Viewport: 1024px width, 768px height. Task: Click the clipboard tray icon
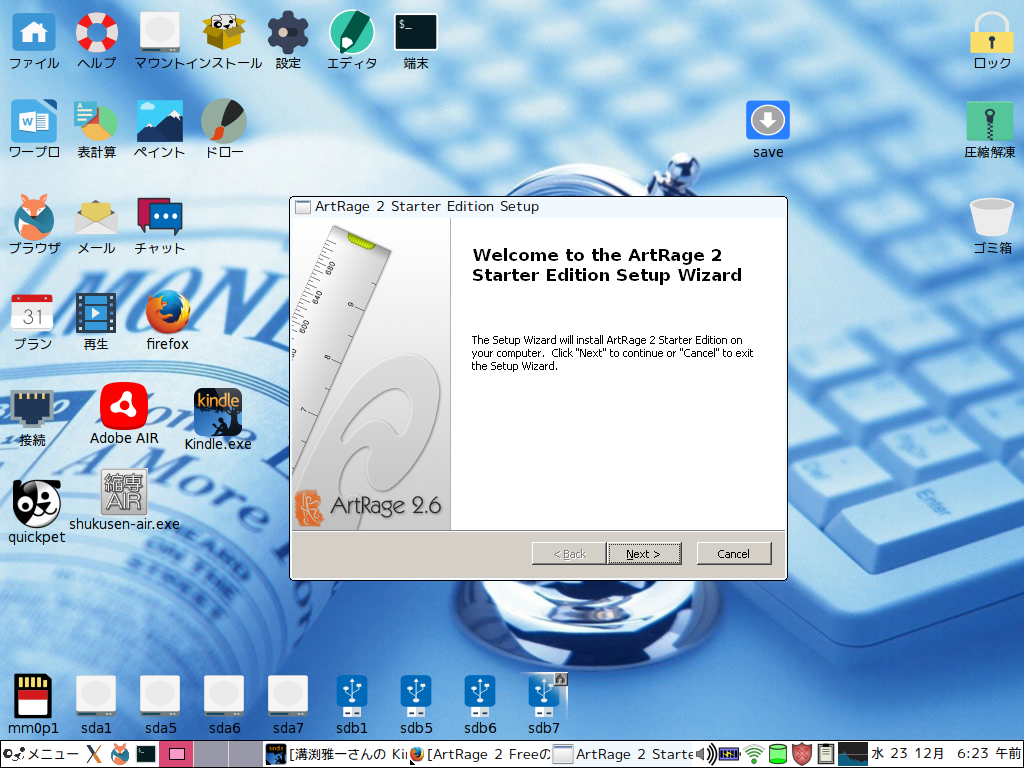[x=825, y=754]
